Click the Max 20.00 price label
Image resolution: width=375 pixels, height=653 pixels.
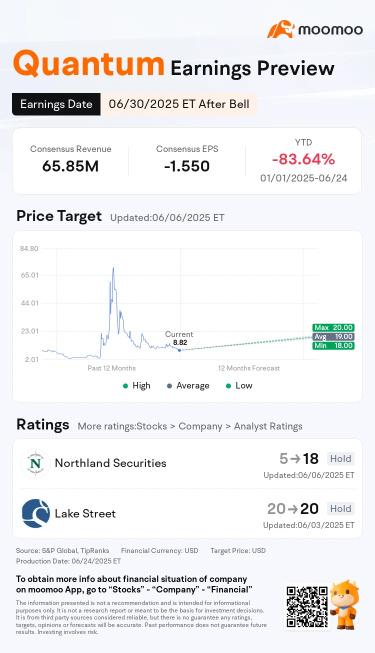point(333,328)
